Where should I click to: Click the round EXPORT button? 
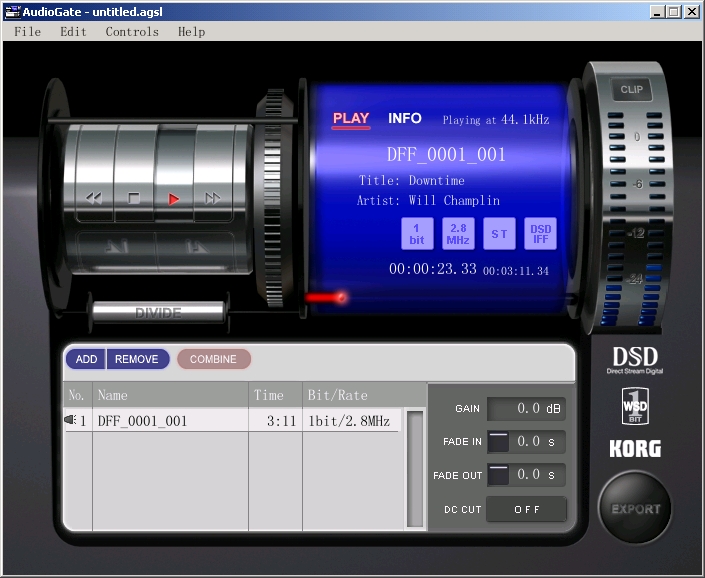(x=635, y=508)
